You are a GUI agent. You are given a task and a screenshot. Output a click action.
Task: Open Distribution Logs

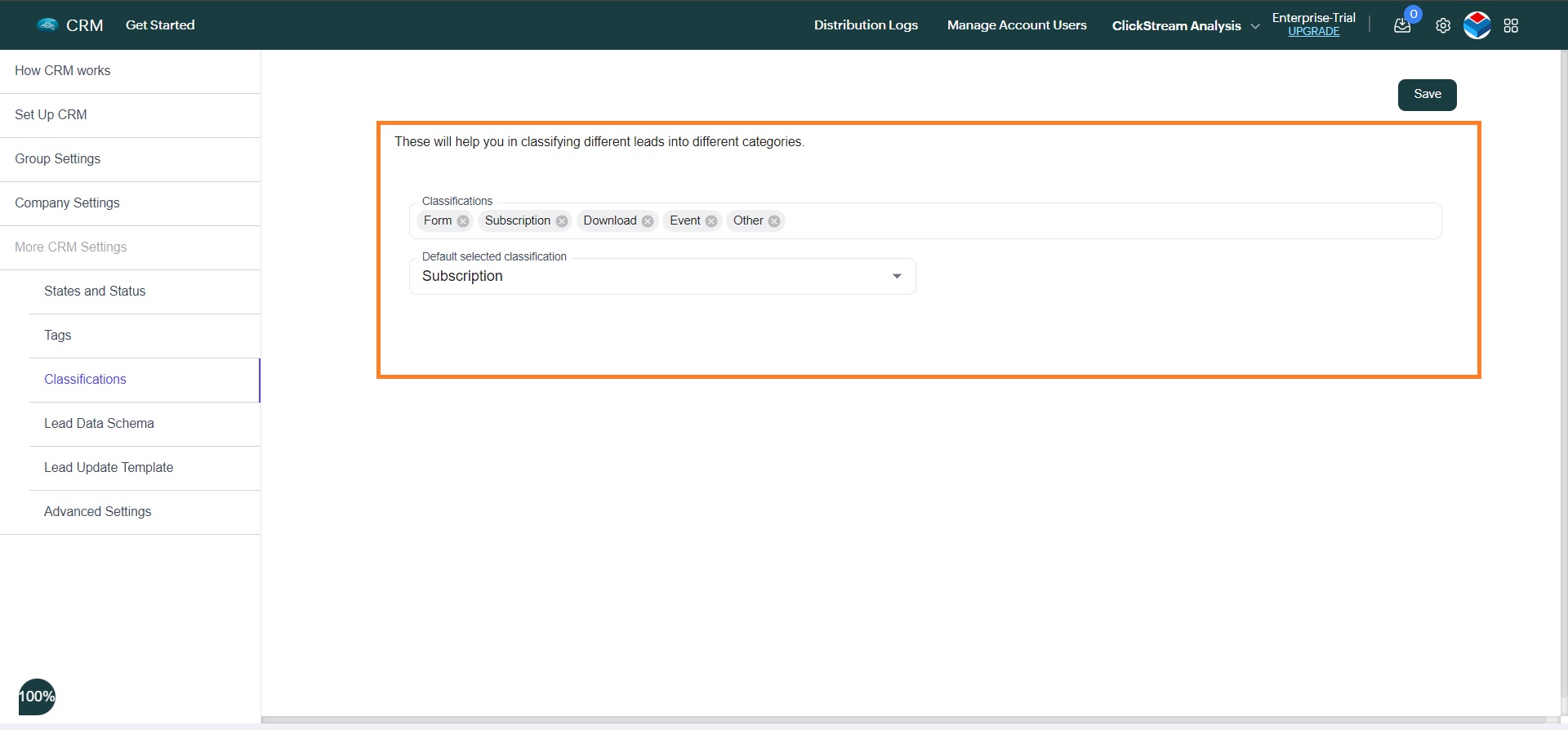pos(866,25)
